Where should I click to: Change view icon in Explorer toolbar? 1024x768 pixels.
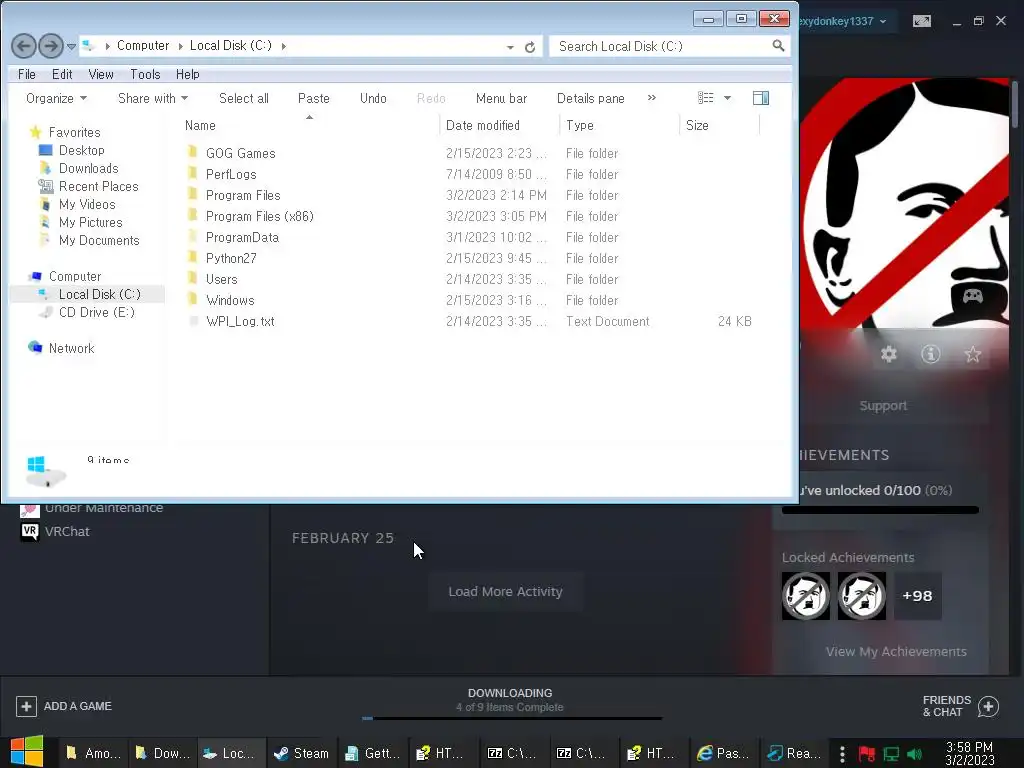click(x=705, y=98)
